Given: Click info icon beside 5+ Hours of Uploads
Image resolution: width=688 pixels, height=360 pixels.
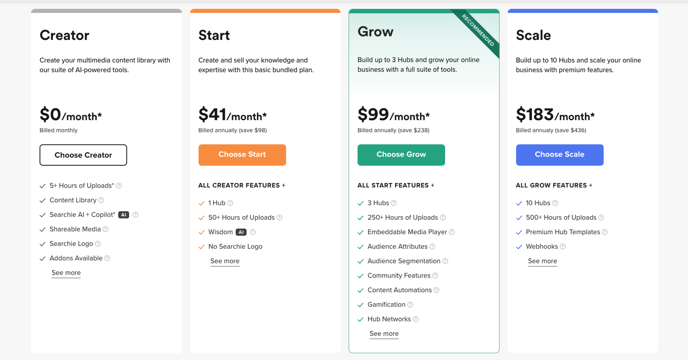Looking at the screenshot, I should point(119,186).
